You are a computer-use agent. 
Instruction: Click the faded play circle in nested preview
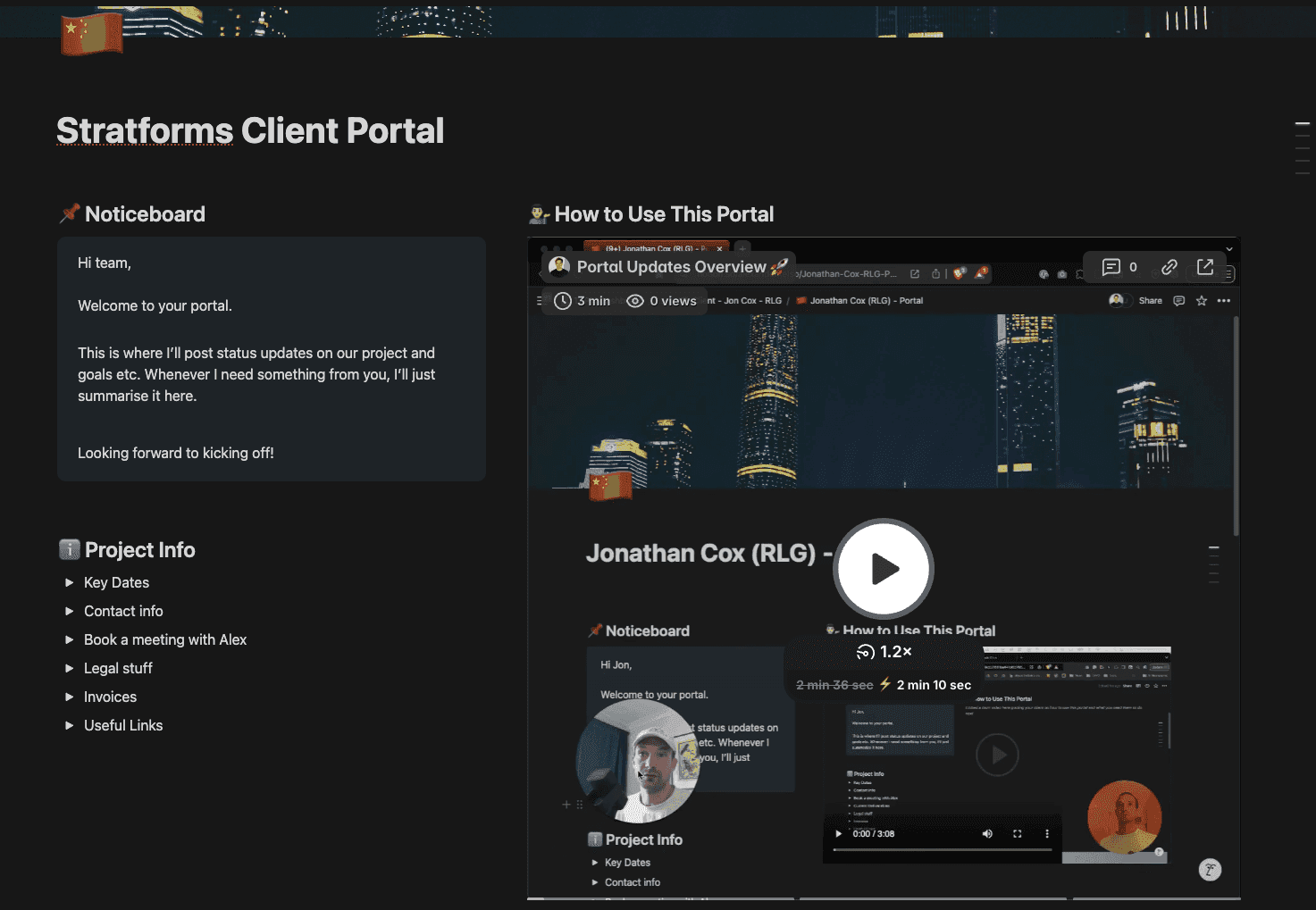tap(998, 756)
